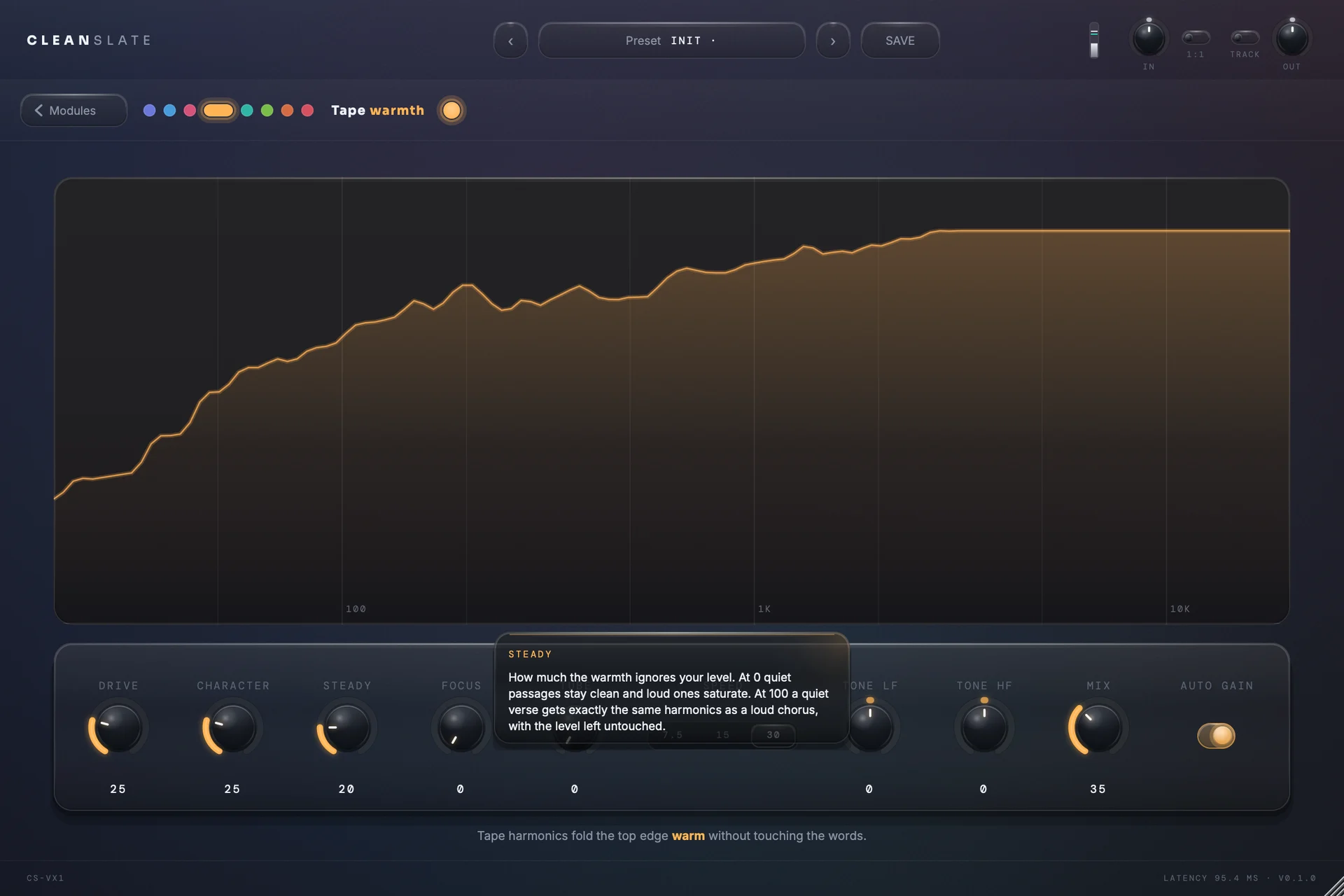Click the AUTO GAIN label

click(1217, 686)
